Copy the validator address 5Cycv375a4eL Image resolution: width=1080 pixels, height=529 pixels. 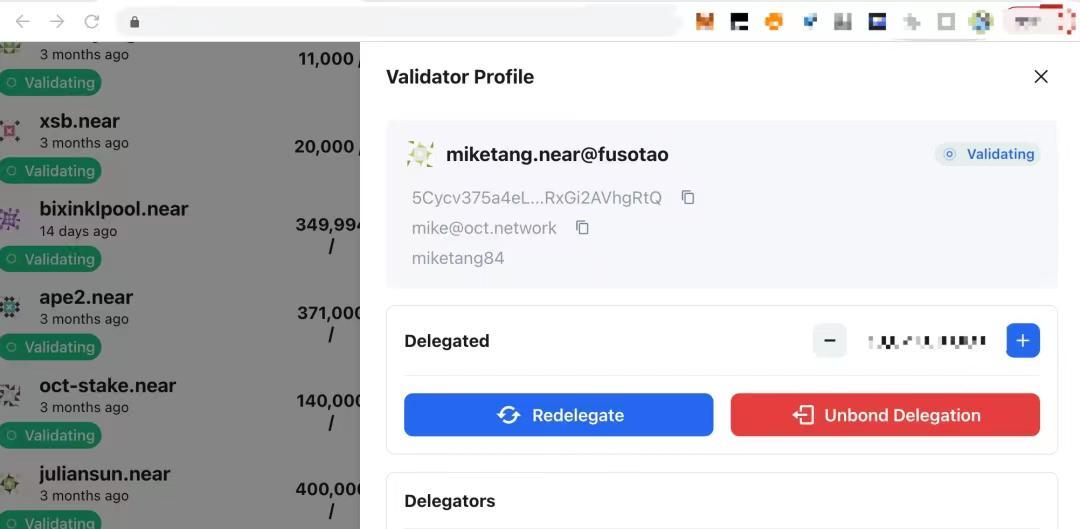pos(687,198)
